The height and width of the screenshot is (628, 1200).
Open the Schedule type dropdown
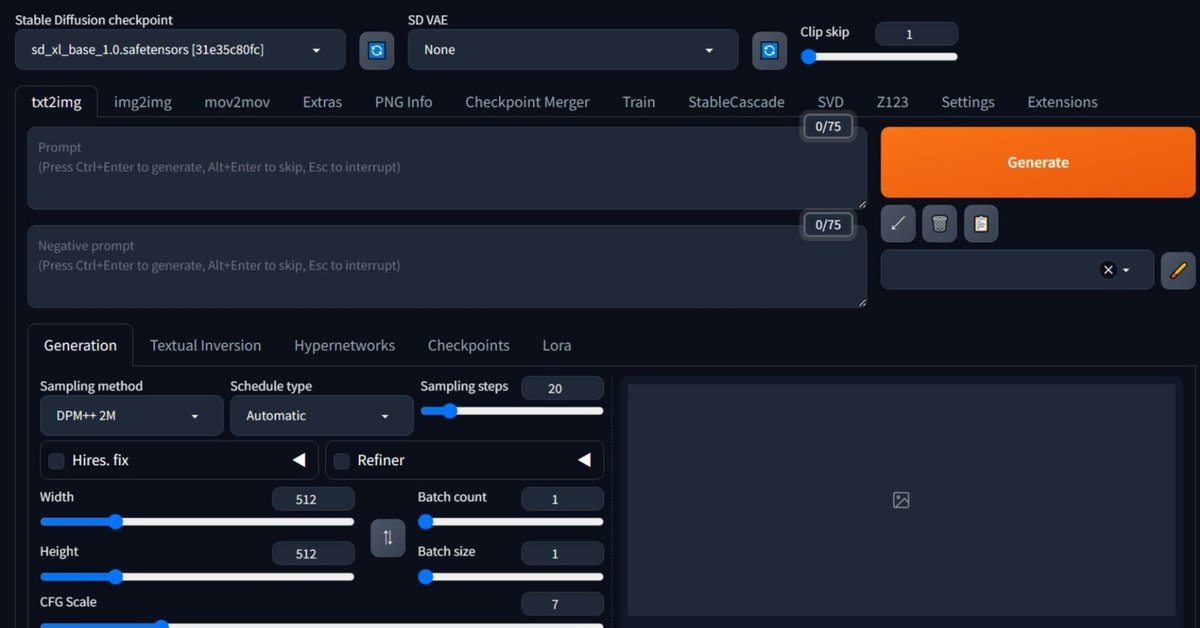tap(321, 415)
